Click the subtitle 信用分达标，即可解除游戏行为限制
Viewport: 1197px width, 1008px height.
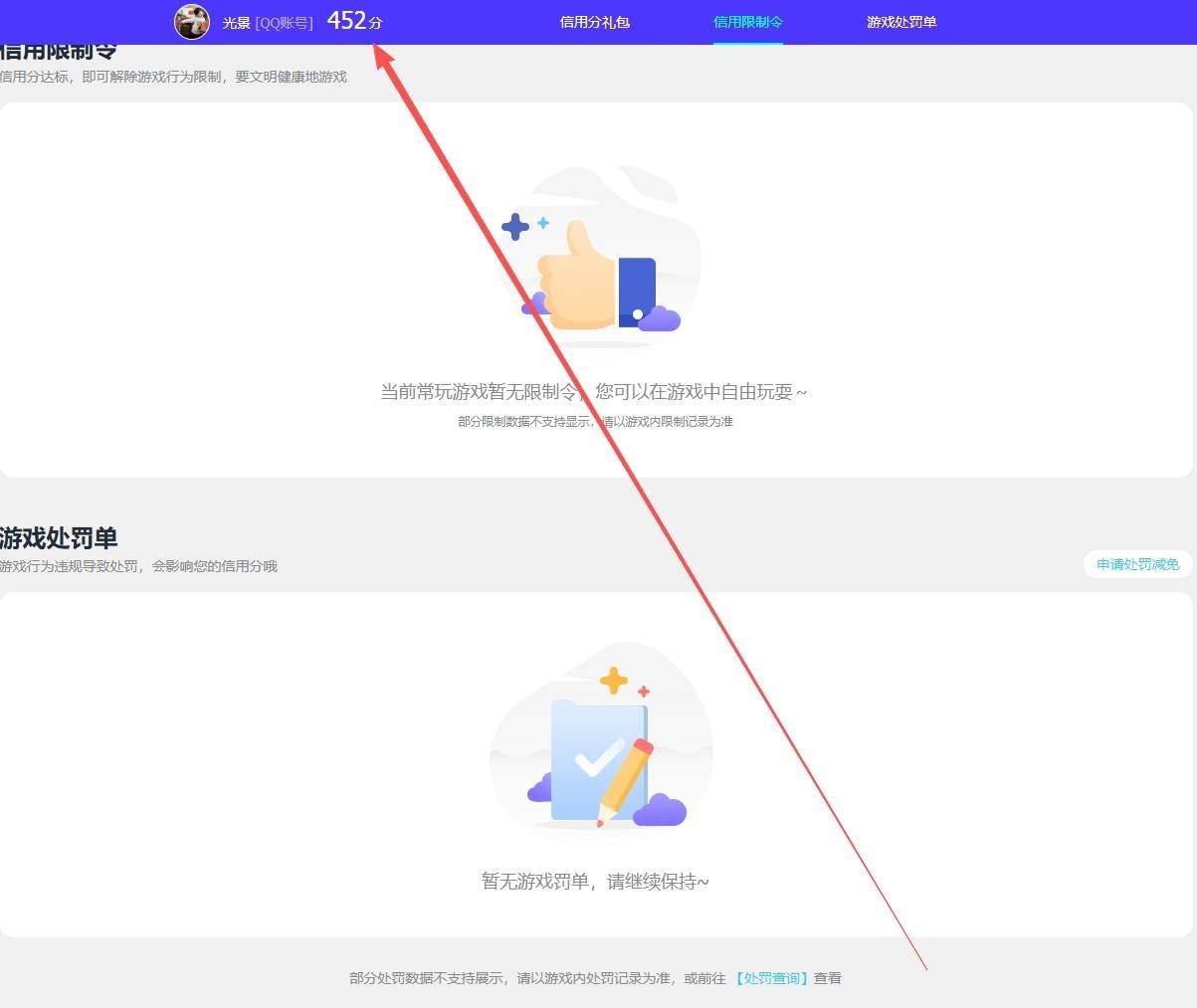click(111, 77)
